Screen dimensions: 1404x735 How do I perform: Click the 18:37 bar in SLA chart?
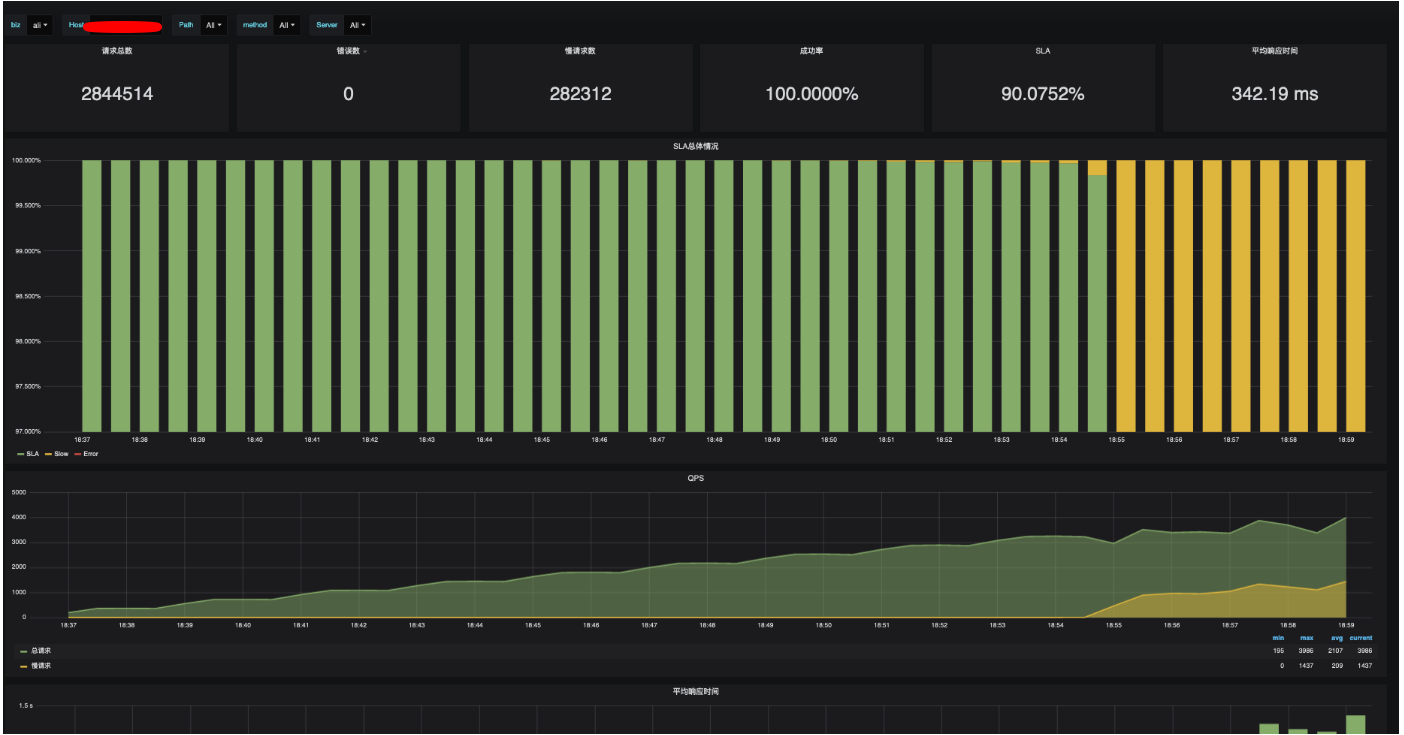(91, 295)
